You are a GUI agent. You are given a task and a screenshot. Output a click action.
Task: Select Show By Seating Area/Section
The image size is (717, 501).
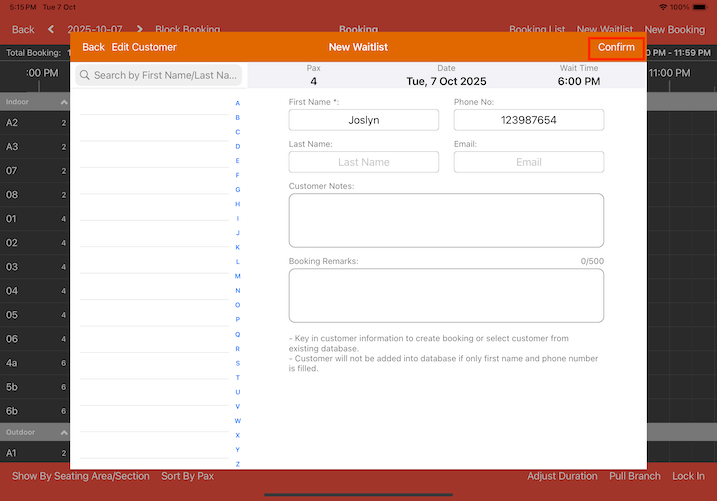80,476
